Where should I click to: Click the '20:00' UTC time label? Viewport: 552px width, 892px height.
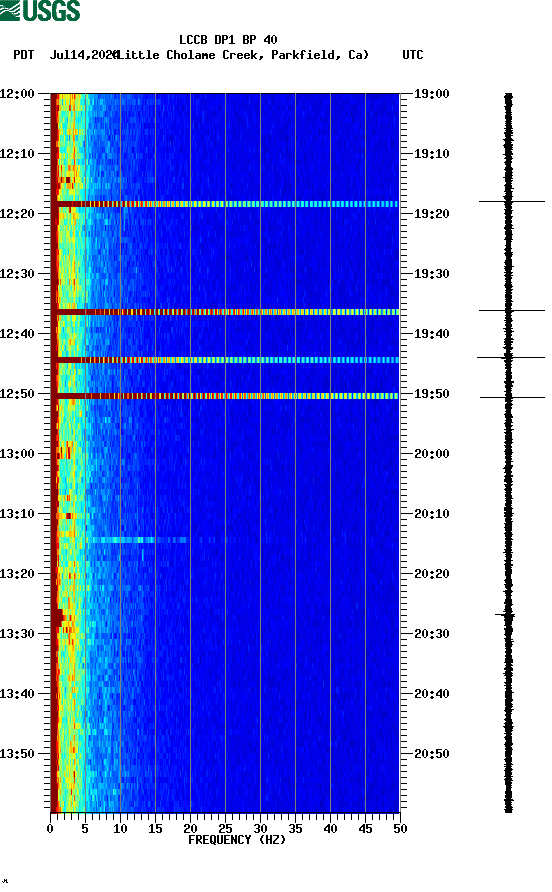pyautogui.click(x=431, y=453)
